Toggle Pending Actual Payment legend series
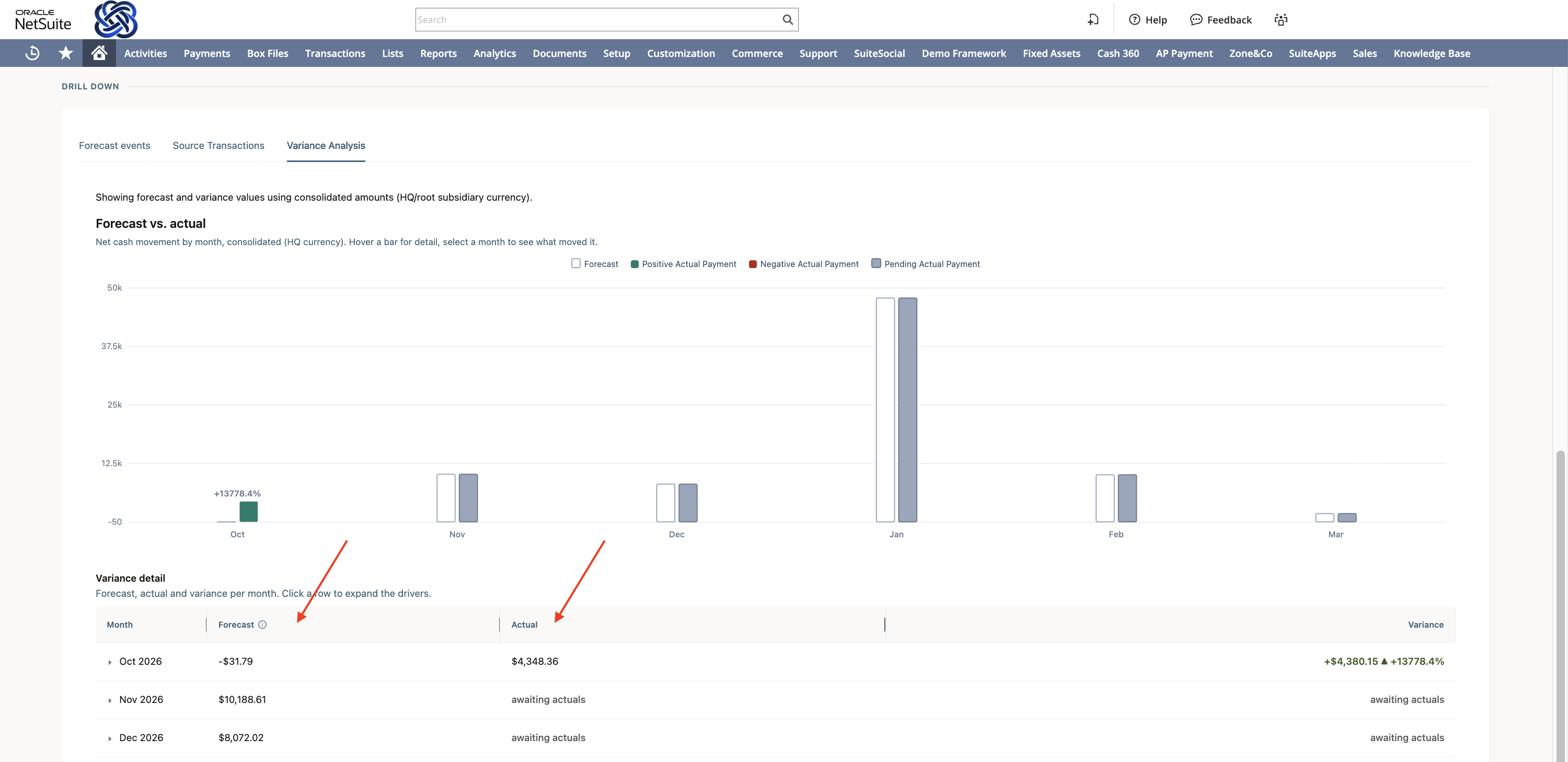This screenshot has height=762, width=1568. (925, 263)
